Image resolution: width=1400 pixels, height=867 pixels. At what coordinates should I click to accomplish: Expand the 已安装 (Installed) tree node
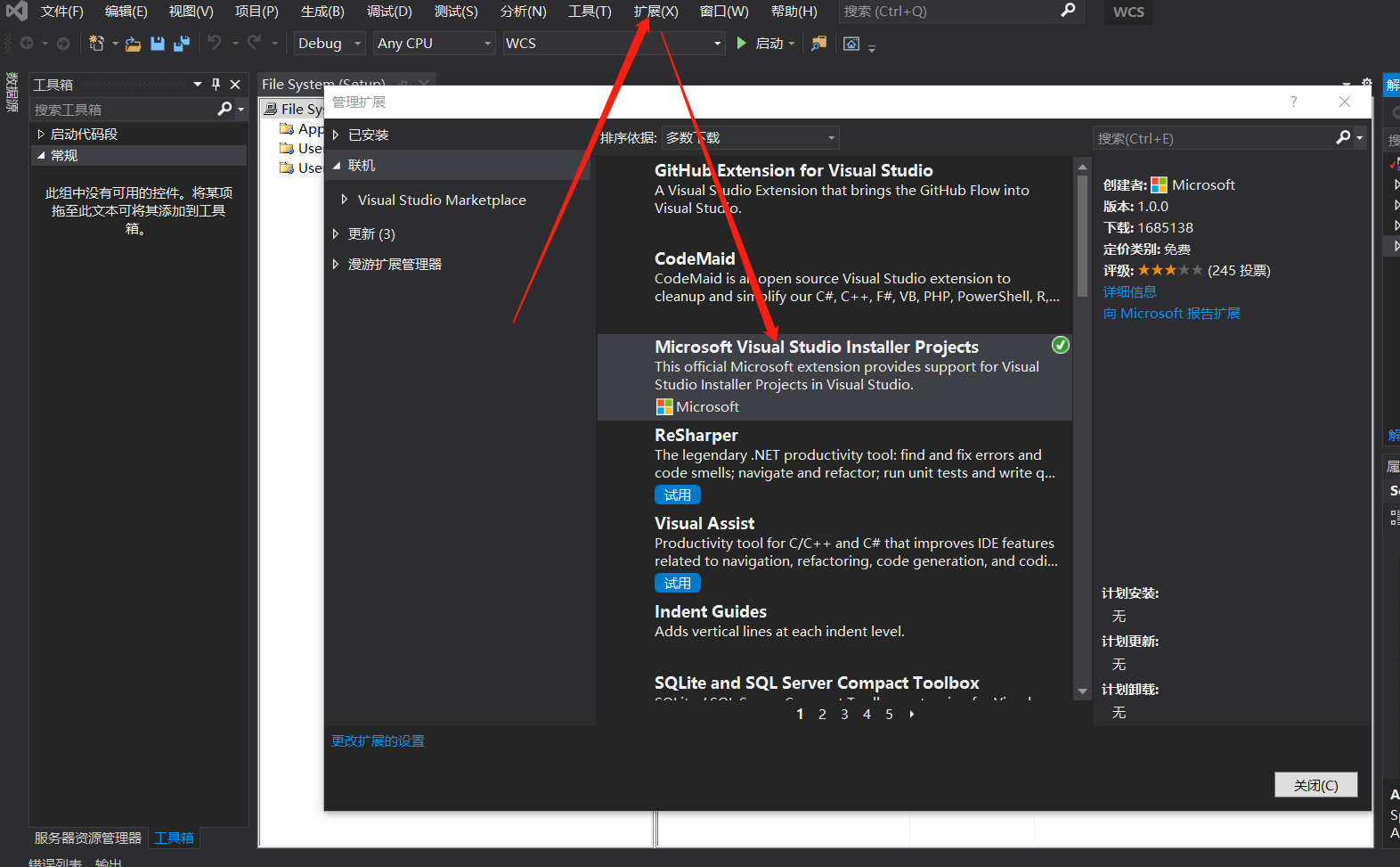click(x=336, y=135)
